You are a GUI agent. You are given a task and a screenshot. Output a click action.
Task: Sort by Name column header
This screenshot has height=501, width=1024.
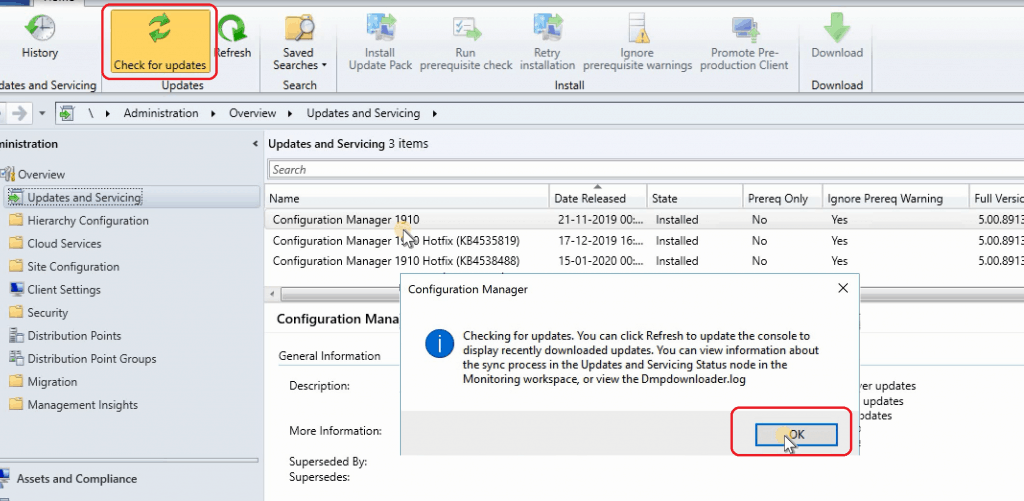pyautogui.click(x=408, y=199)
